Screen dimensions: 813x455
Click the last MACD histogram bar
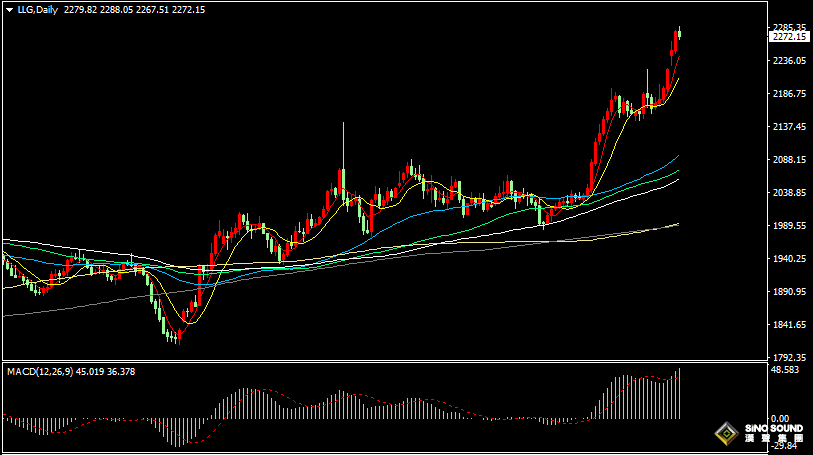coord(679,394)
